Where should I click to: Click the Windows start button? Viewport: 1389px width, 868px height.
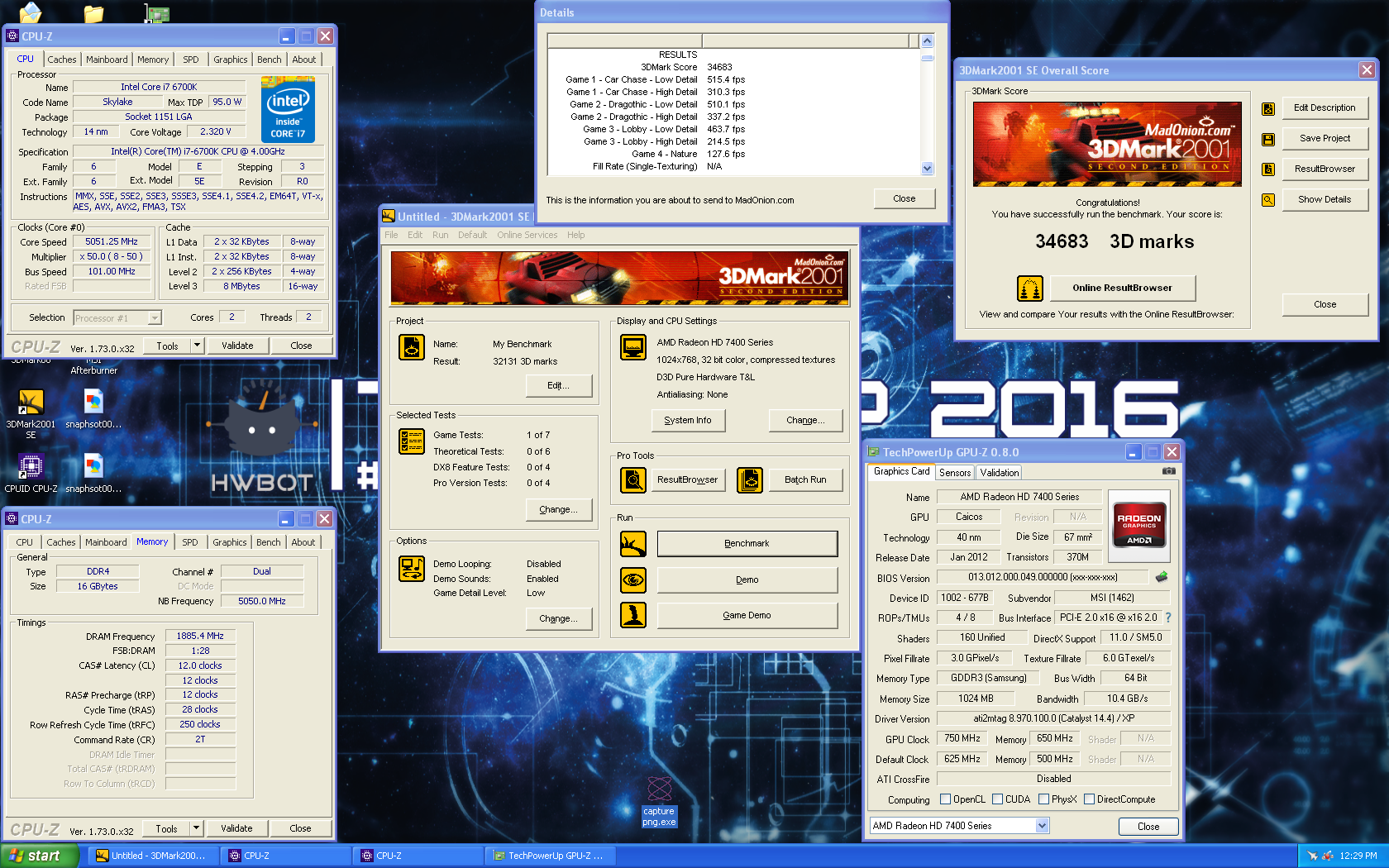pyautogui.click(x=39, y=856)
